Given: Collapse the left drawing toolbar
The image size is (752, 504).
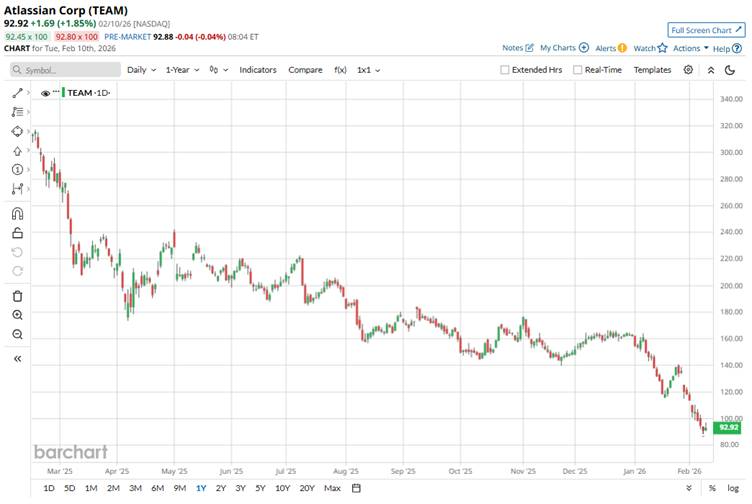Looking at the screenshot, I should click(17, 359).
